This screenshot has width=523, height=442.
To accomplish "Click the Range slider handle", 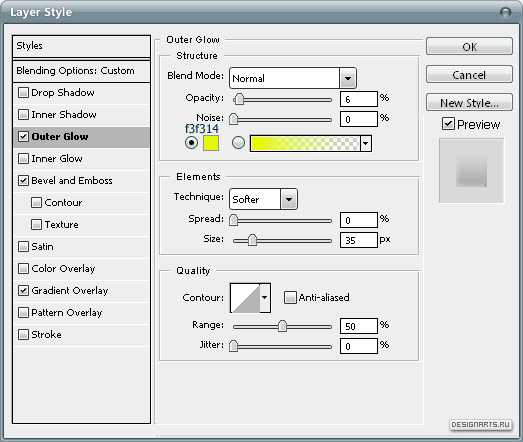I will pos(282,326).
